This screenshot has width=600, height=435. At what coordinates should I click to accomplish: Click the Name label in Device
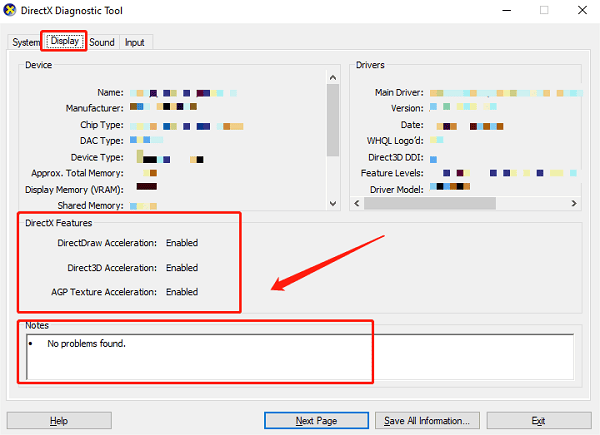click(x=110, y=93)
